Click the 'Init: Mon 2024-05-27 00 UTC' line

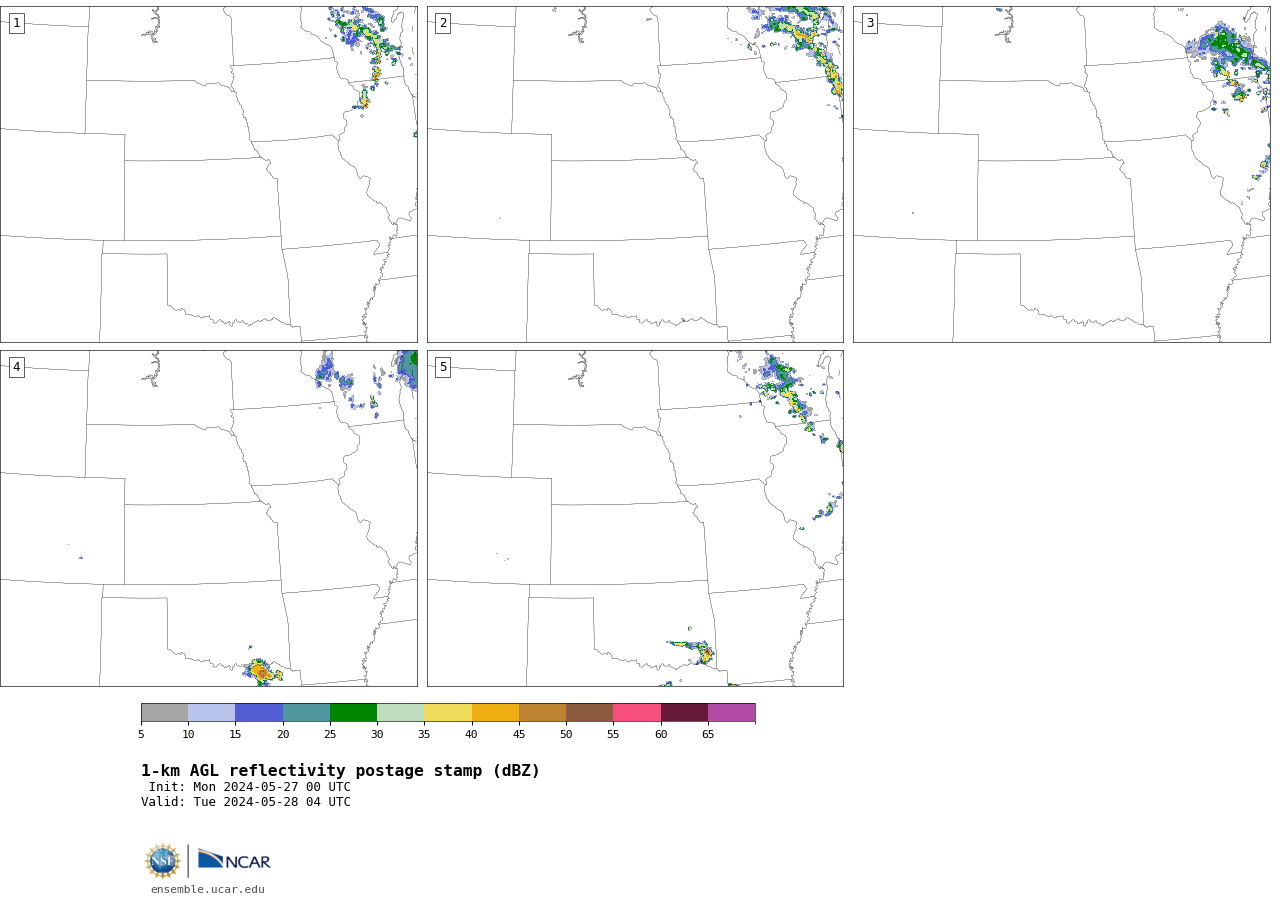click(x=250, y=787)
